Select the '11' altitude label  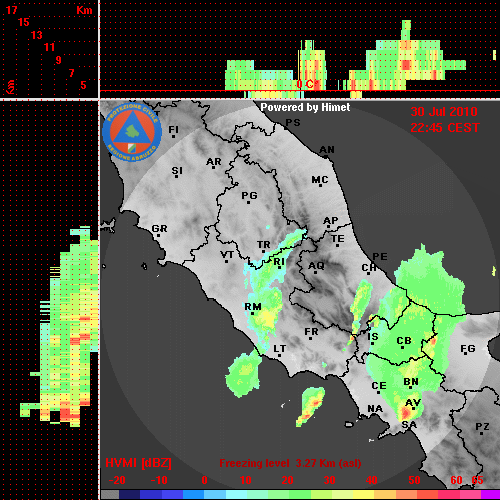[49, 47]
